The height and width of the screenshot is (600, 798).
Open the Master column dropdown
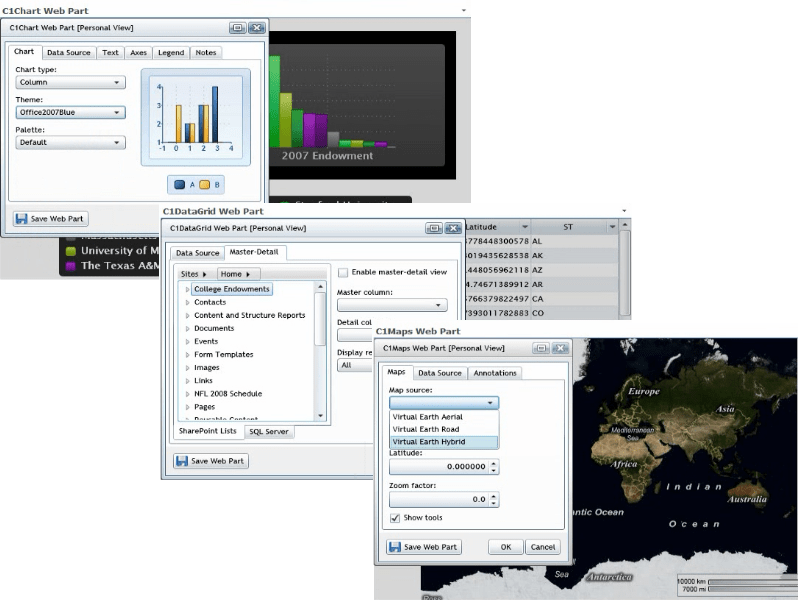point(392,305)
